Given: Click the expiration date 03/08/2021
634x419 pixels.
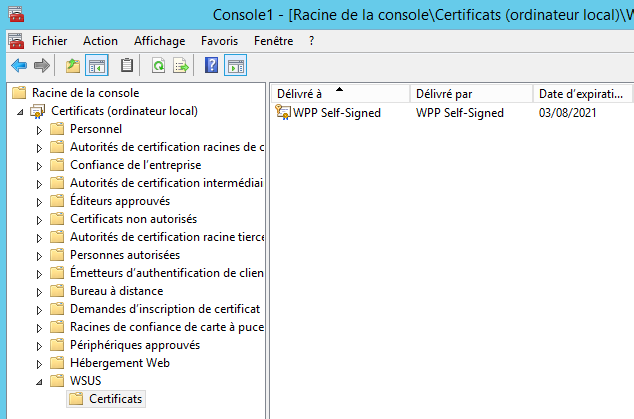Looking at the screenshot, I should pyautogui.click(x=567, y=113).
